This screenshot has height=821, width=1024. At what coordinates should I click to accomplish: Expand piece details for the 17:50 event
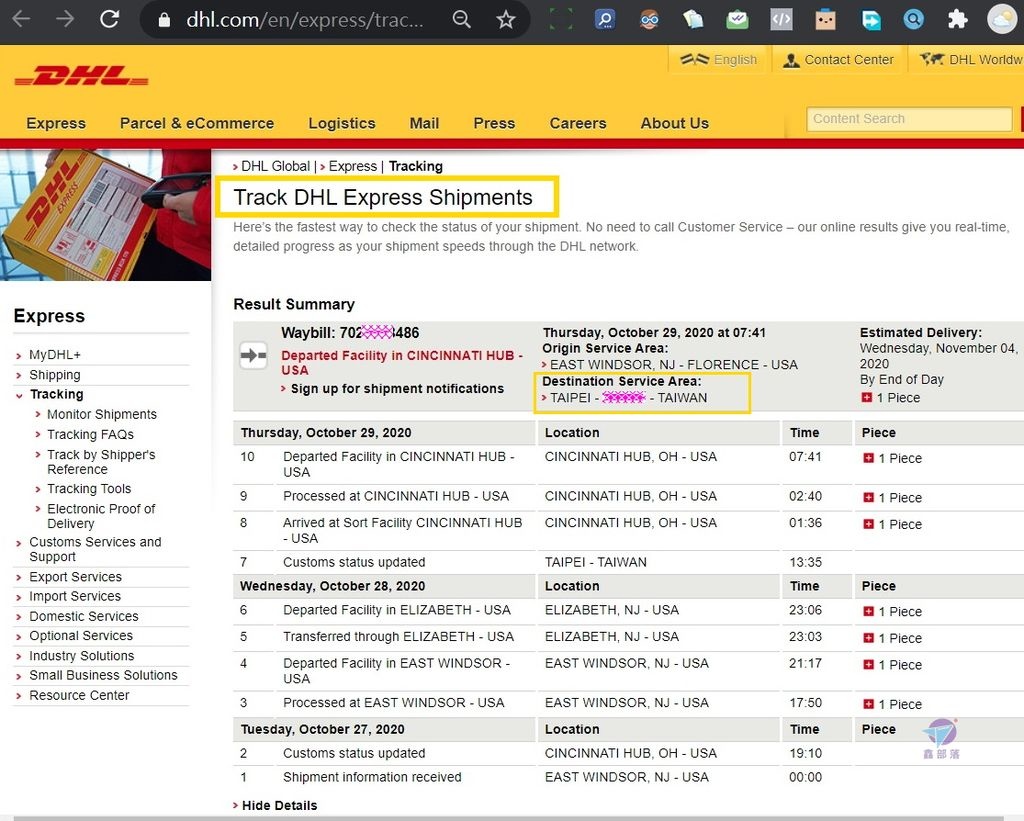tap(868, 704)
